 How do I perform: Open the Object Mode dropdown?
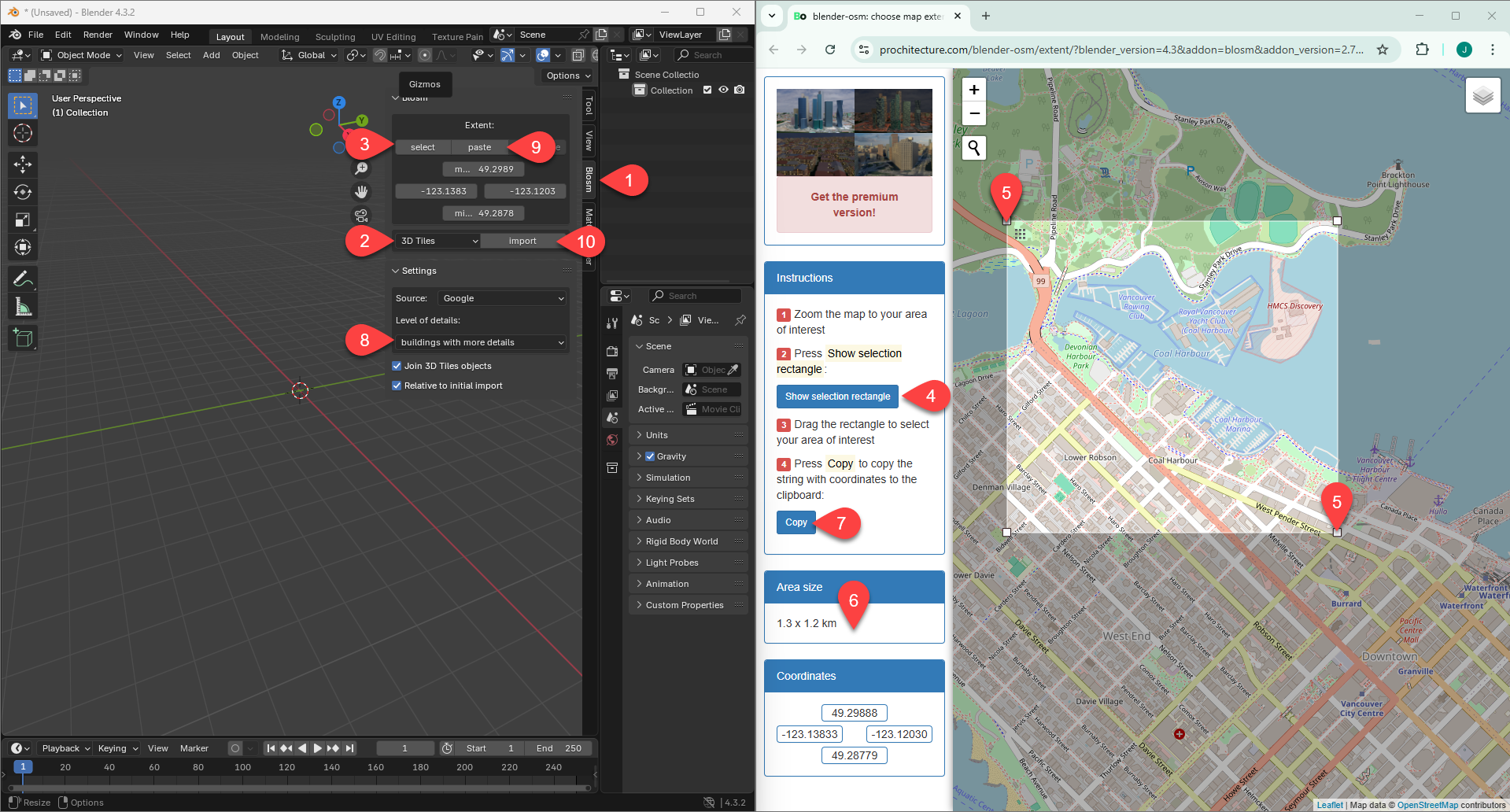click(x=82, y=55)
